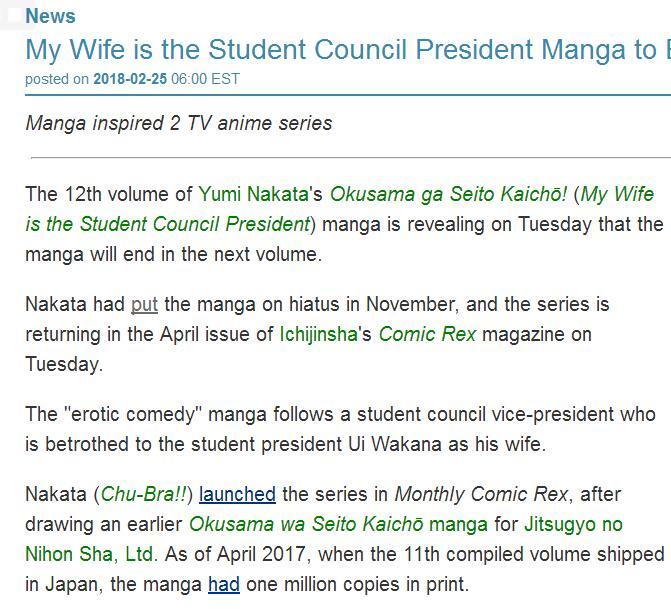The image size is (671, 609).
Task: Follow the Okusama wa Seito Kaichō manga link
Action: [338, 523]
